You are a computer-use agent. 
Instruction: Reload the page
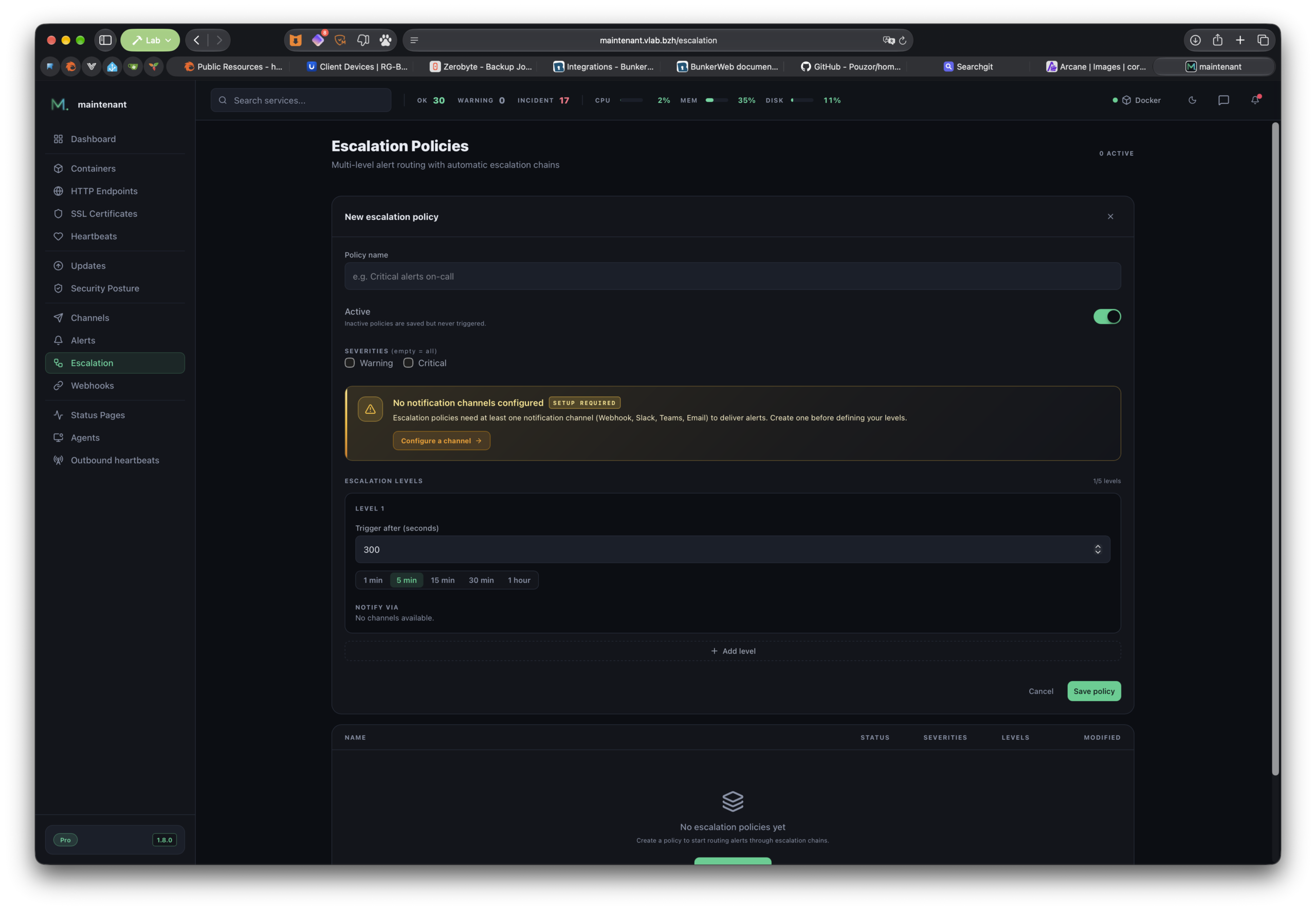tap(902, 41)
